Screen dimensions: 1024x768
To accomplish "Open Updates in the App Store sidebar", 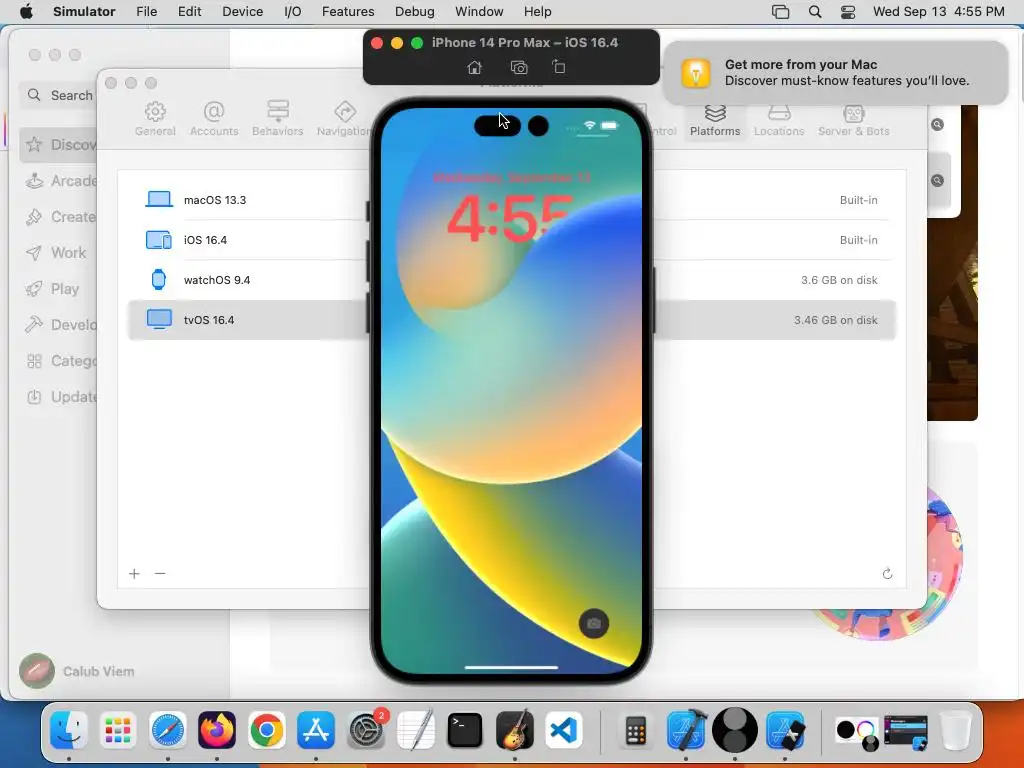I will (x=60, y=397).
